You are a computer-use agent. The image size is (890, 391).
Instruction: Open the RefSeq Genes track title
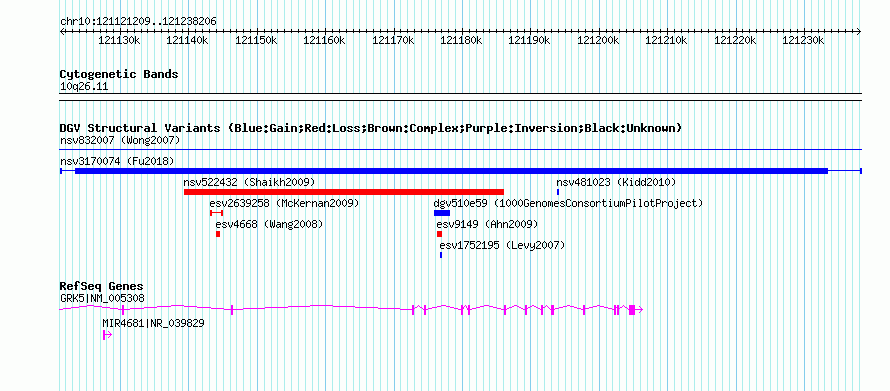102,287
